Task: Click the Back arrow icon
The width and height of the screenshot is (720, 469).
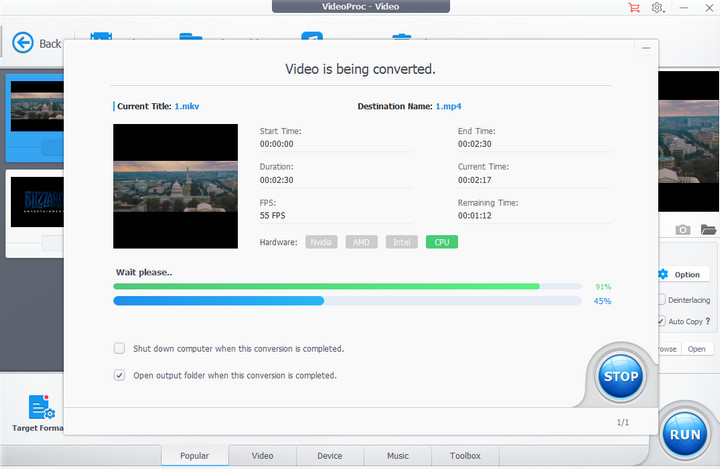Action: 22,43
